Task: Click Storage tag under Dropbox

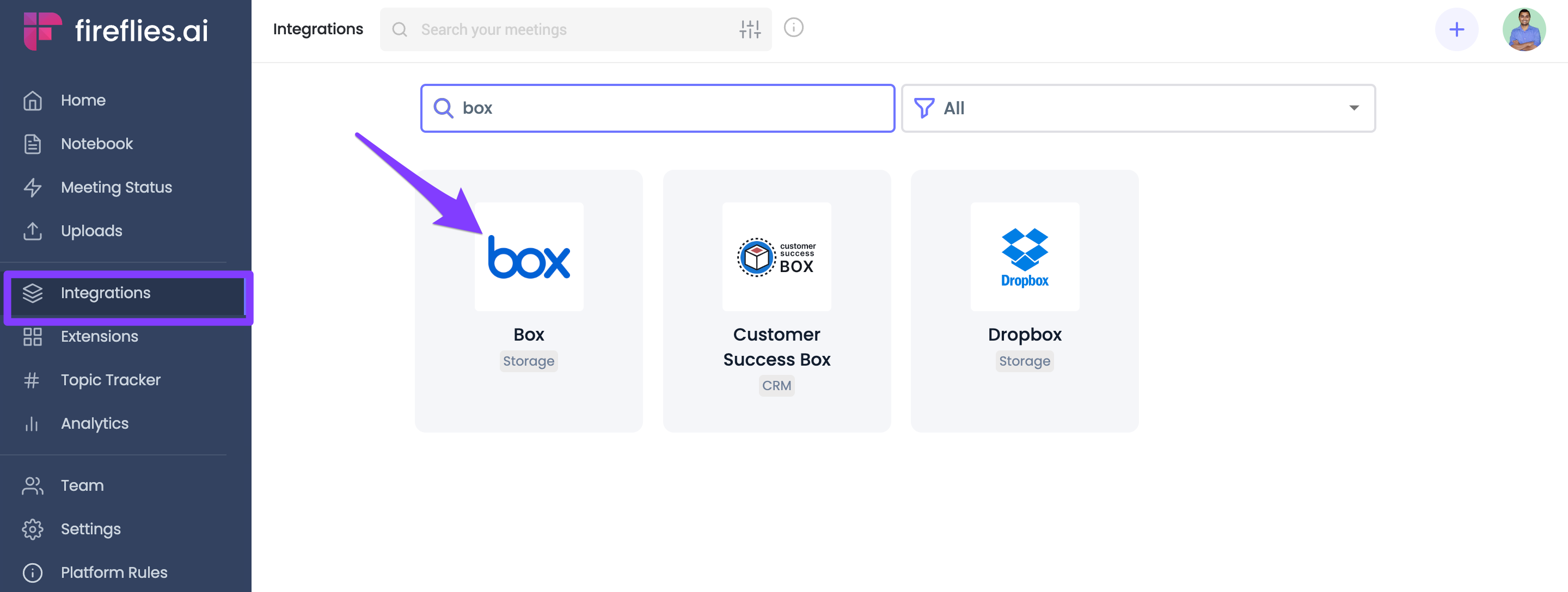Action: click(x=1025, y=361)
